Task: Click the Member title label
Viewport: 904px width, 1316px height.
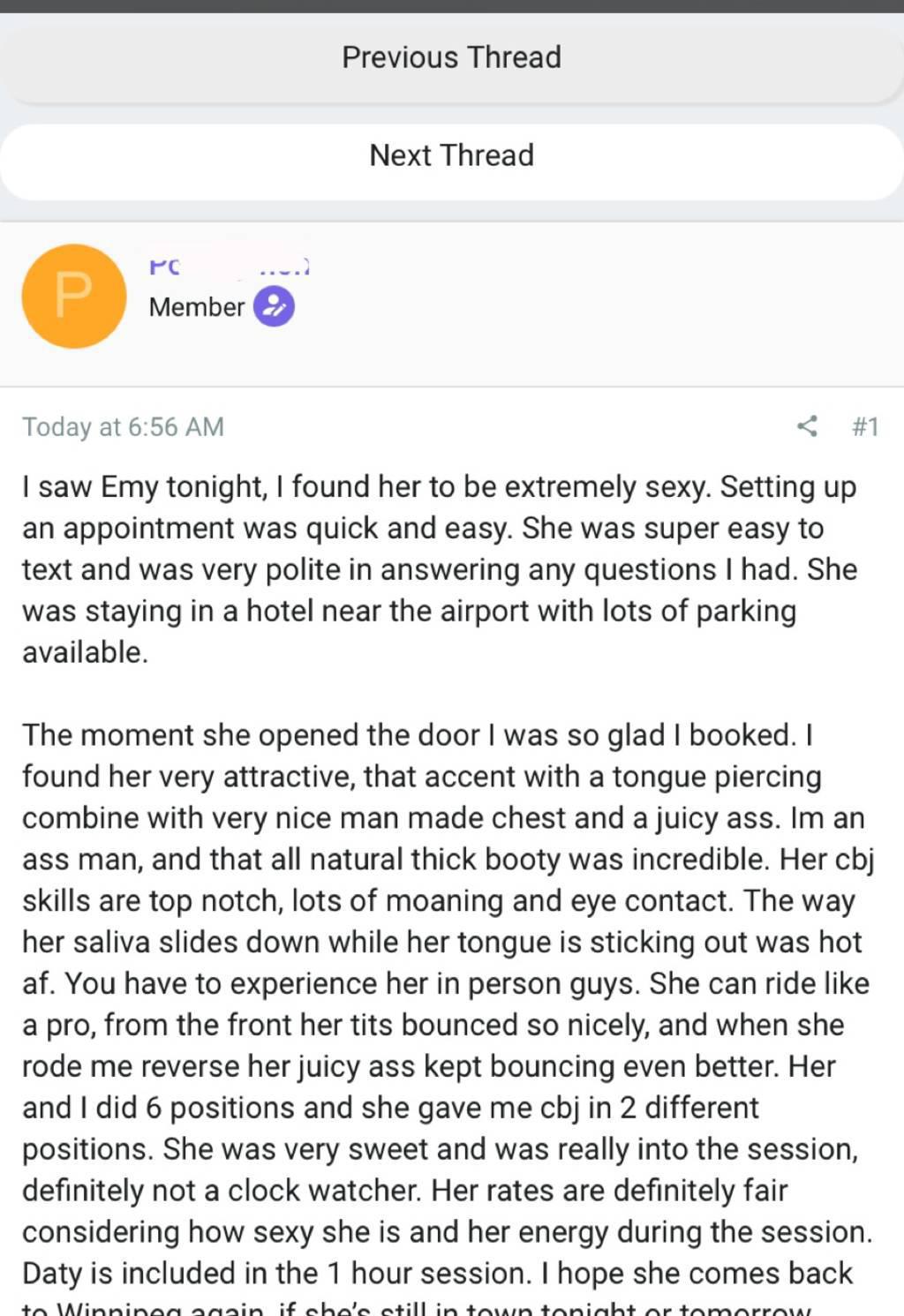Action: click(196, 307)
